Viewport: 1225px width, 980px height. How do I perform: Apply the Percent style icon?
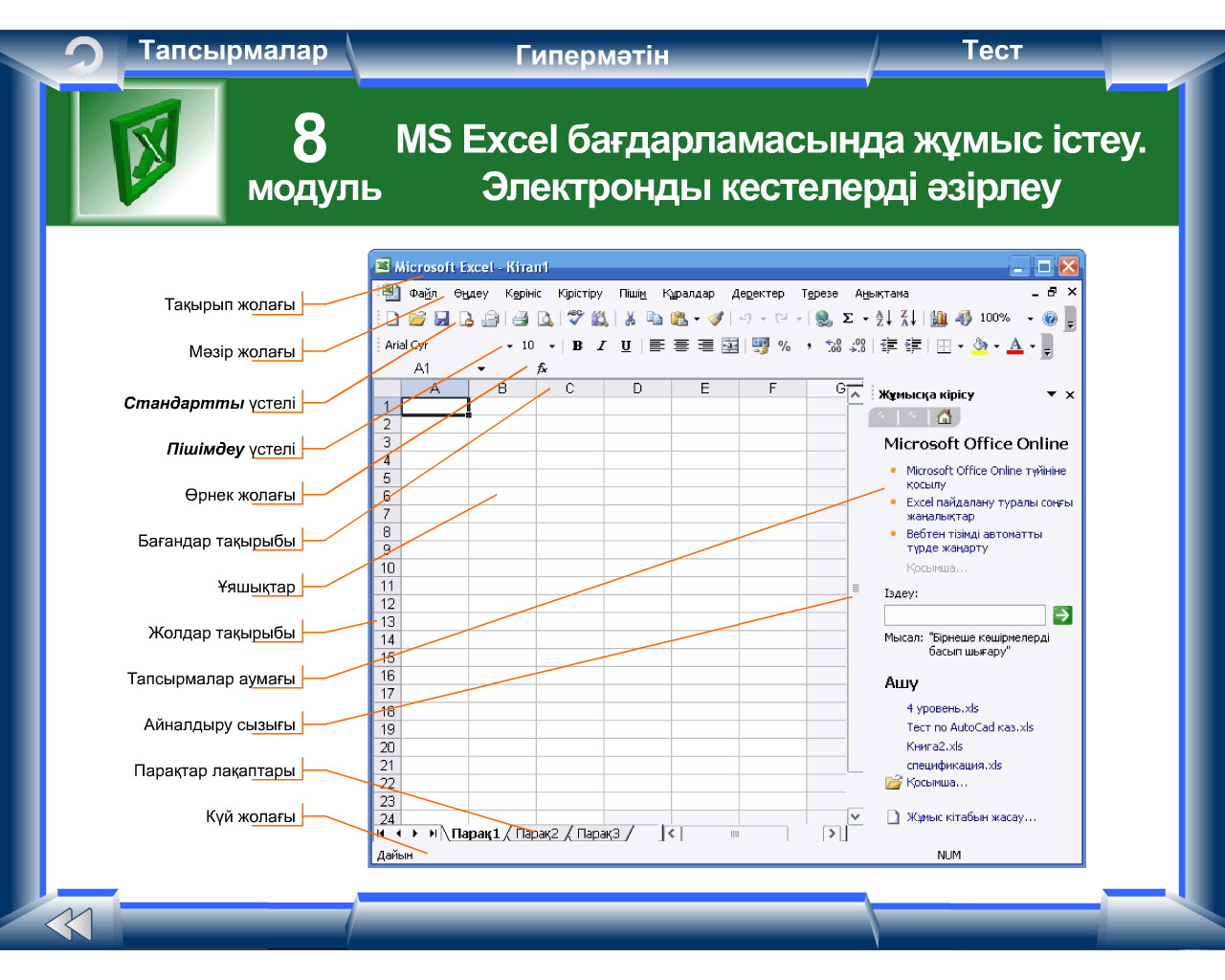click(785, 345)
